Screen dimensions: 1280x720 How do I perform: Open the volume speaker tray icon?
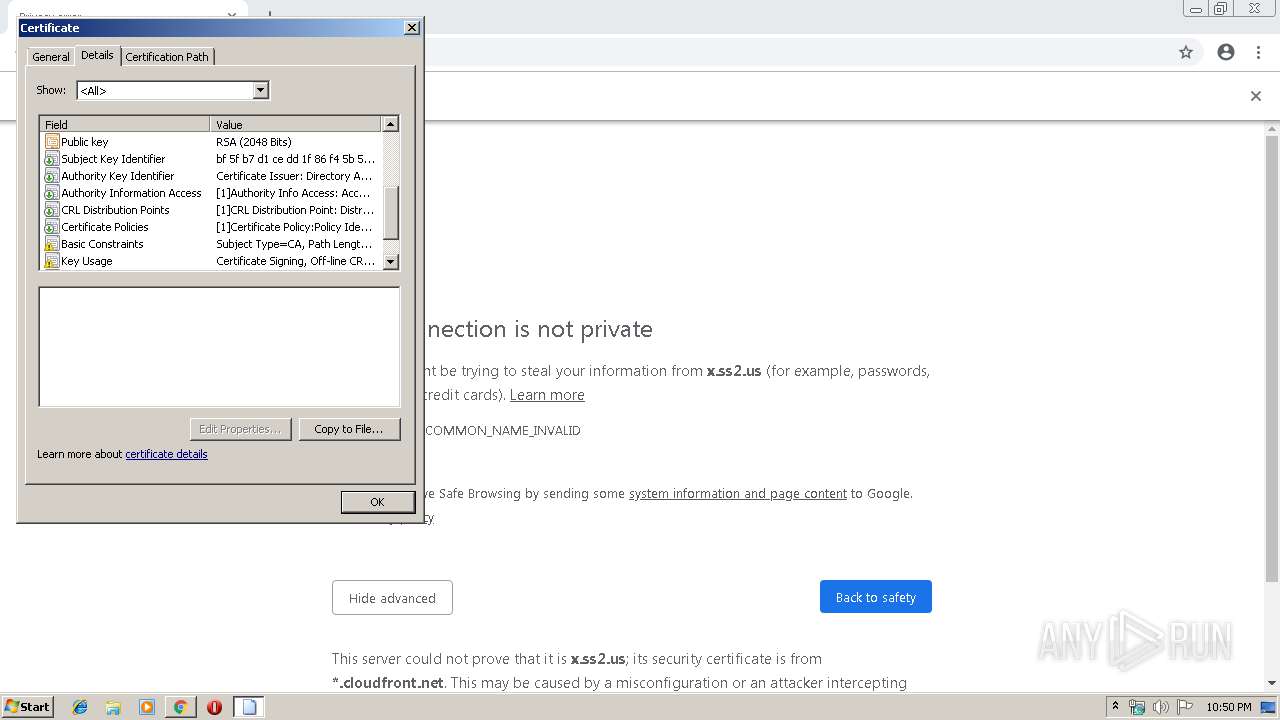[x=1160, y=707]
